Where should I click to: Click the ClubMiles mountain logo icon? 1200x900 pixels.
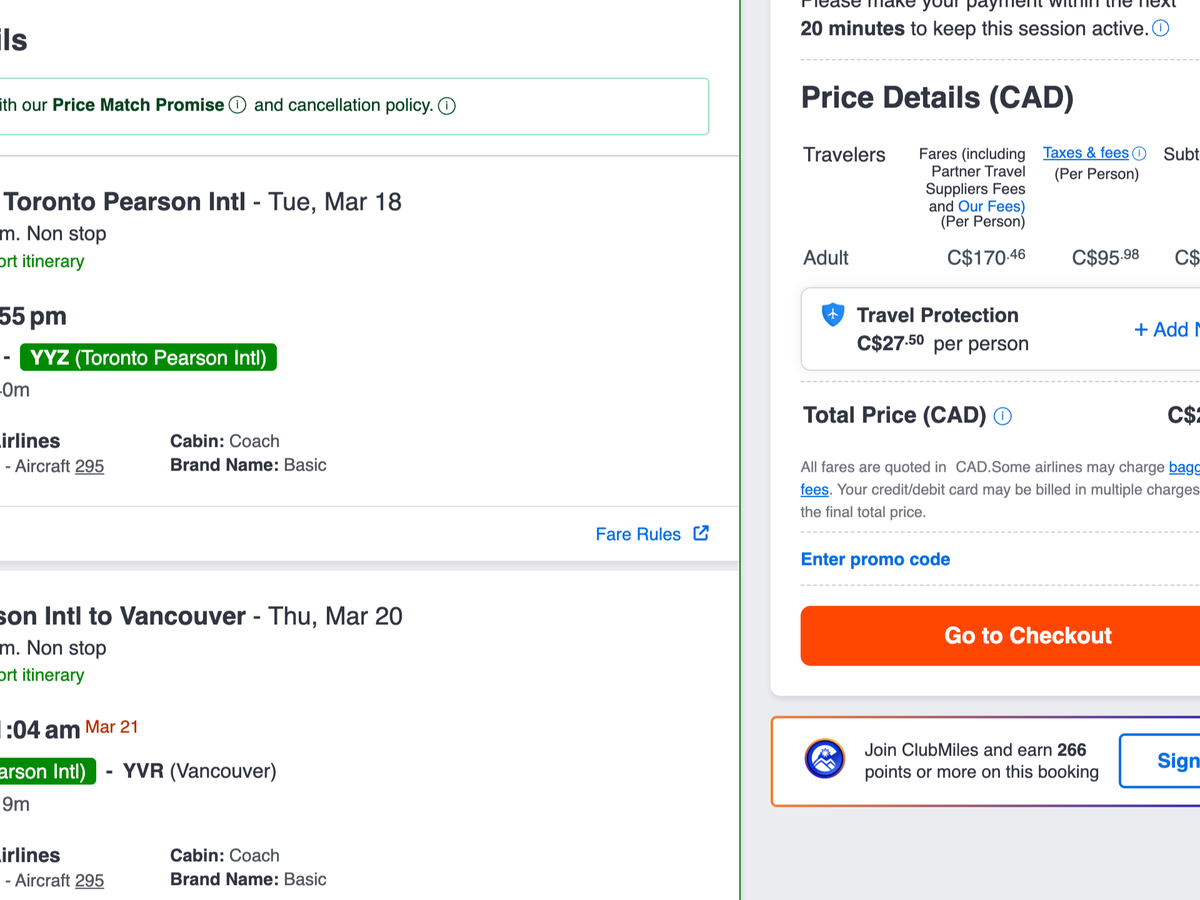click(825, 760)
